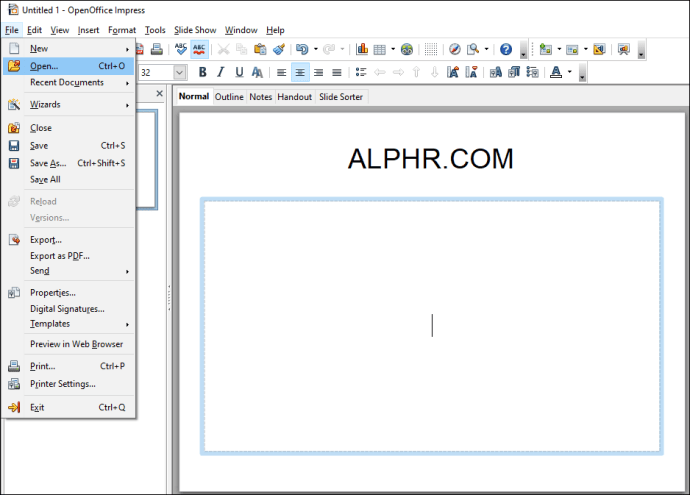Toggle Bullets on/off icon
Viewport: 690px width, 495px height.
(x=361, y=72)
